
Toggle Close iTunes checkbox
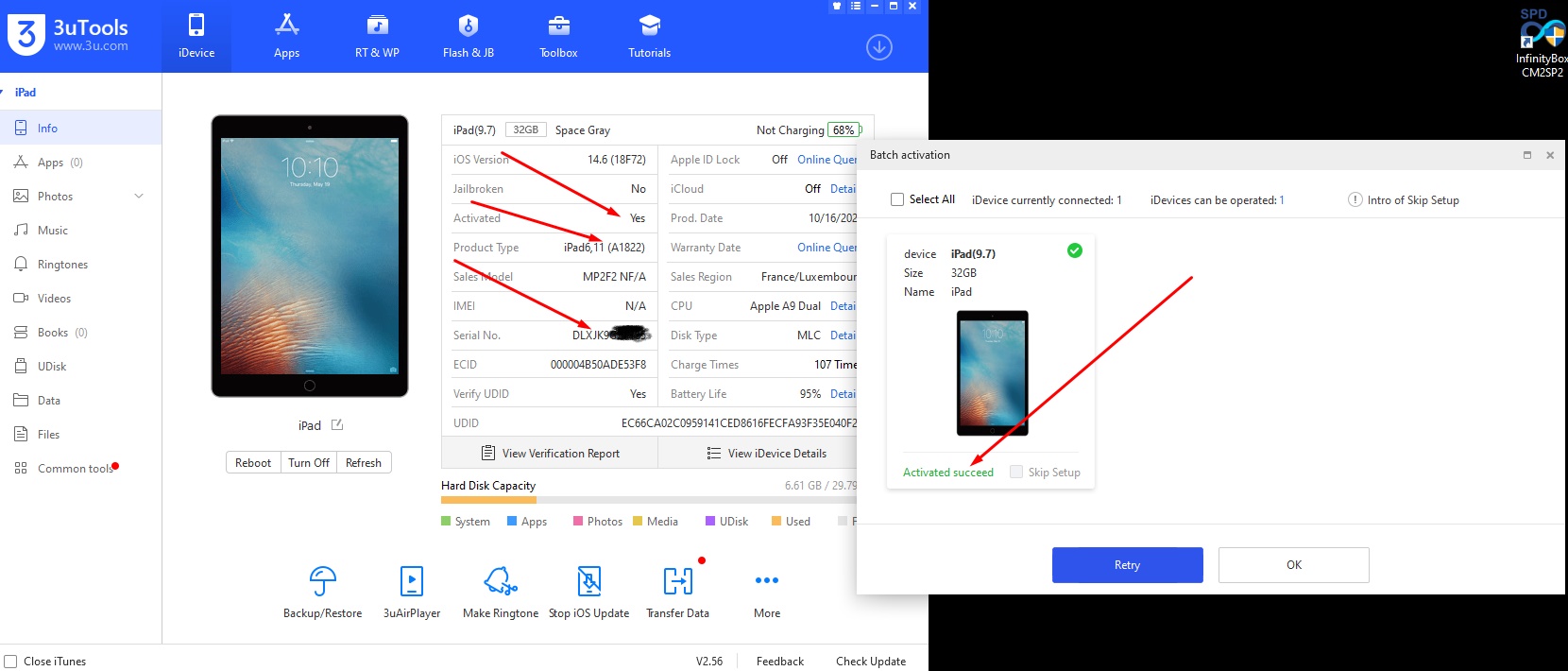click(x=10, y=662)
